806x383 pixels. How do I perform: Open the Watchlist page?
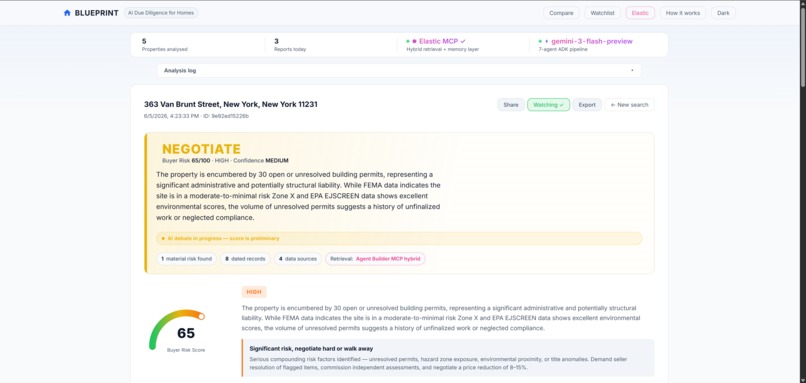click(x=602, y=13)
